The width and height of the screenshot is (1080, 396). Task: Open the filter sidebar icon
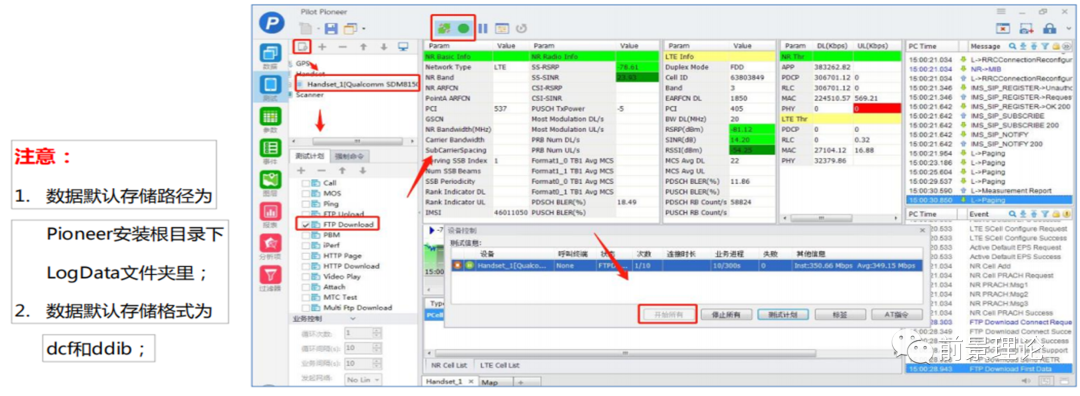coord(271,278)
